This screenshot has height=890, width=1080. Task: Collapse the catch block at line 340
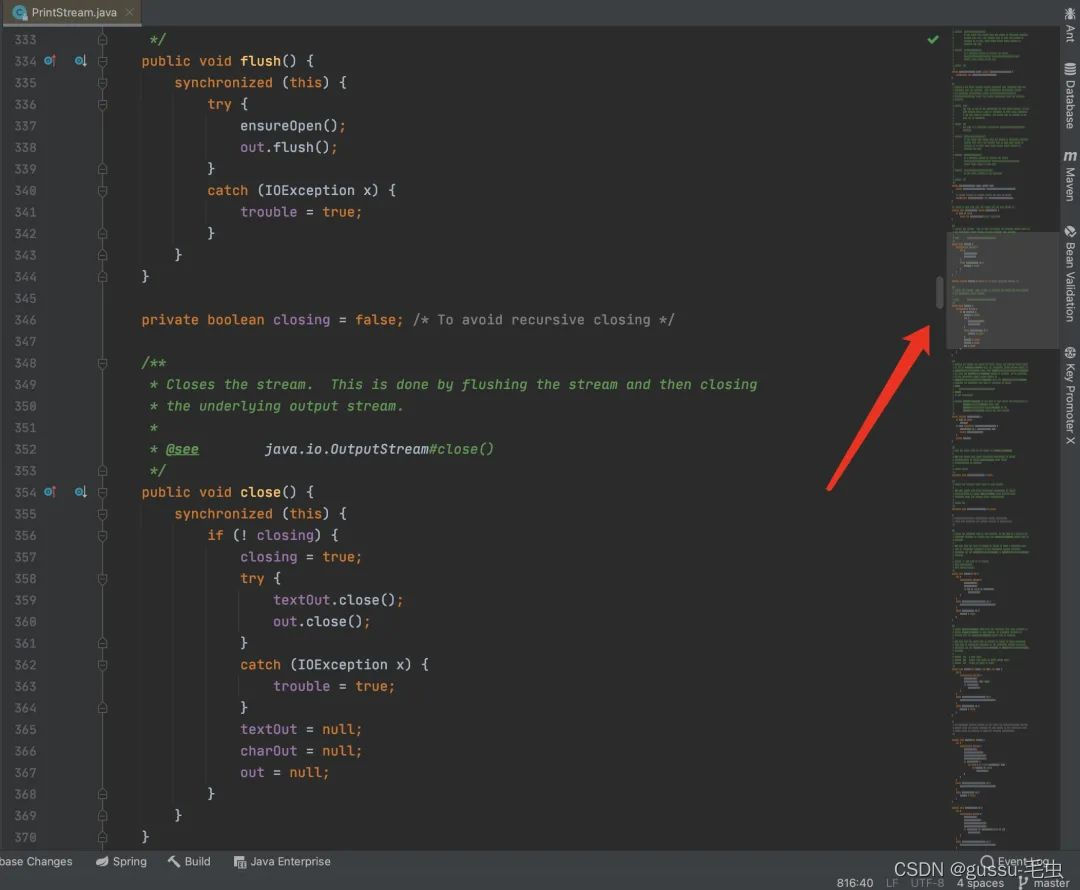coord(103,191)
